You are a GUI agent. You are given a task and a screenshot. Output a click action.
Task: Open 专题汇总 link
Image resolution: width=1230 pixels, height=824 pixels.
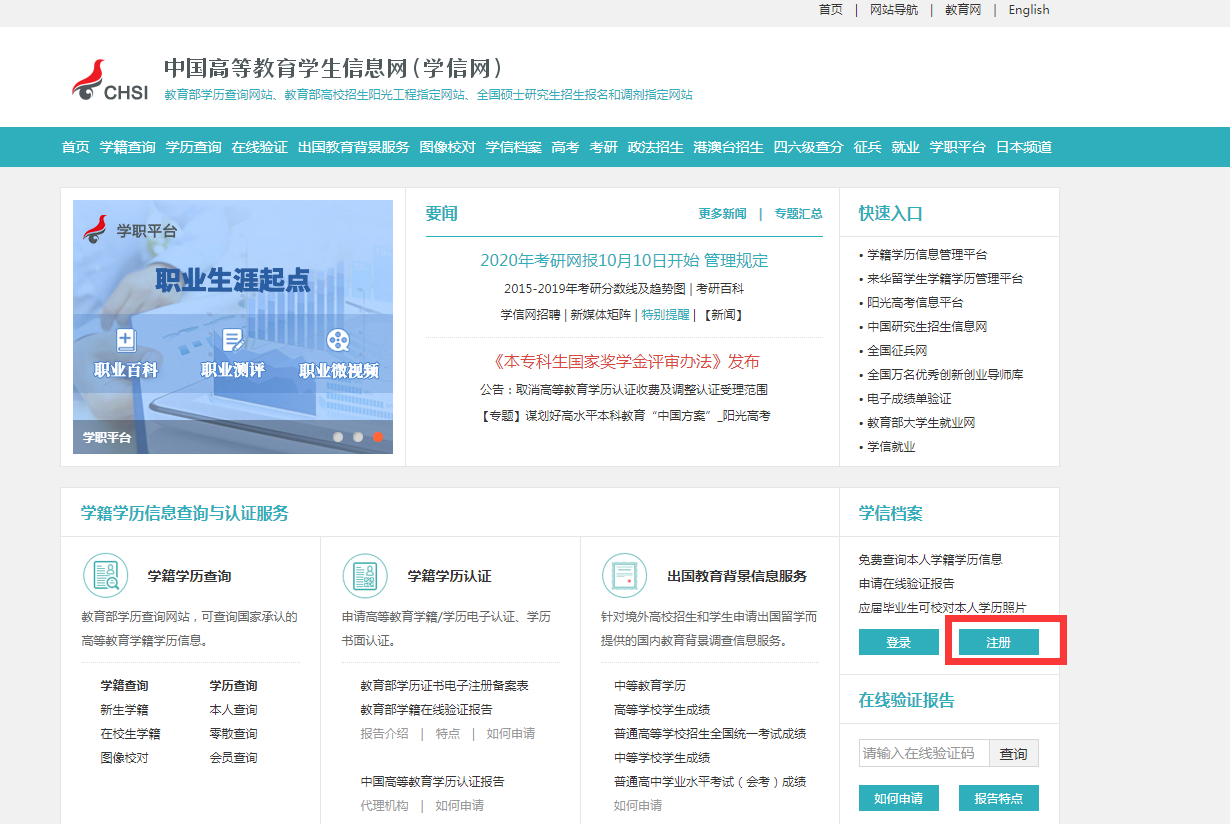(798, 214)
